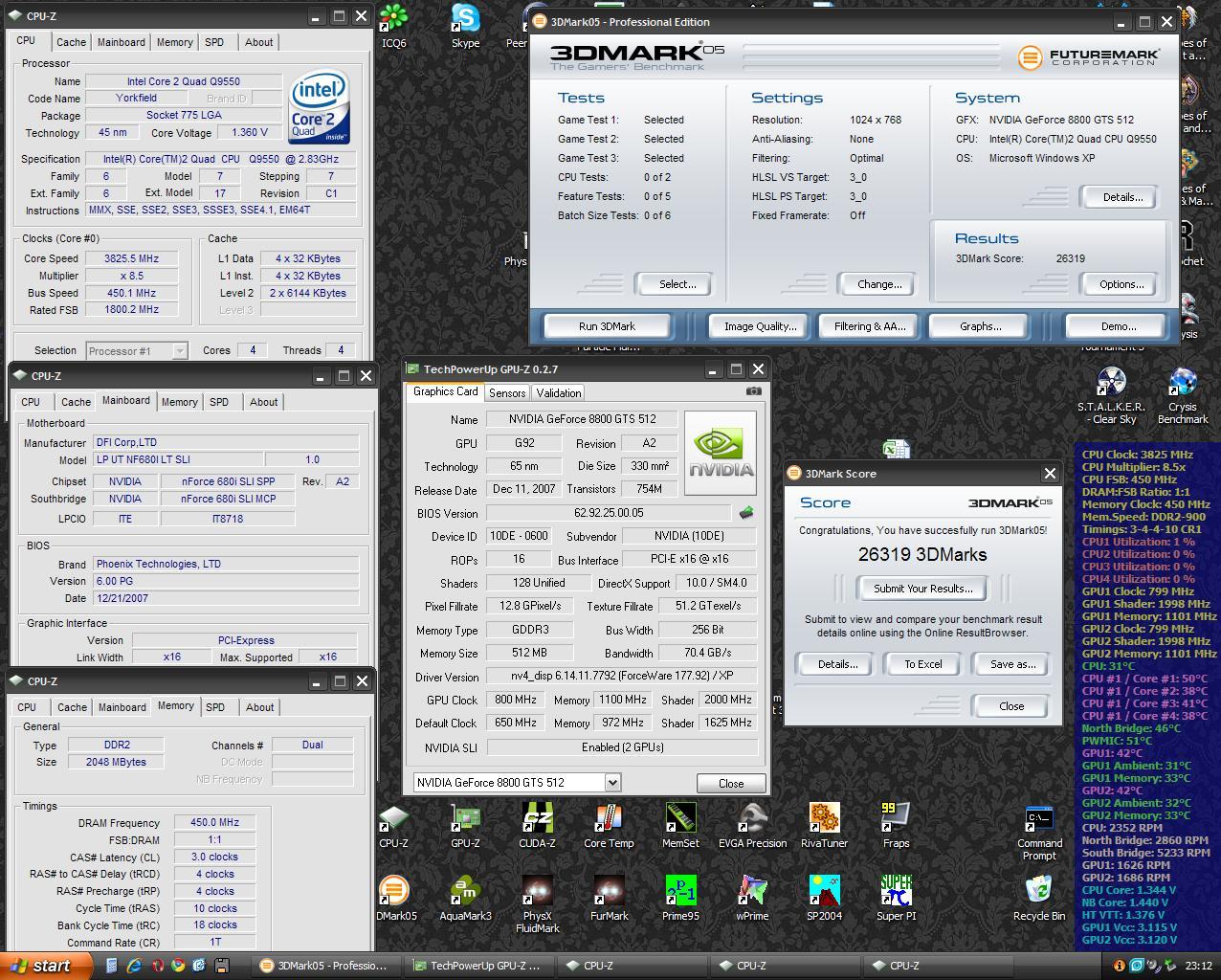Switch to Sensors tab in GPU-Z
The image size is (1221, 980).
coord(507,392)
